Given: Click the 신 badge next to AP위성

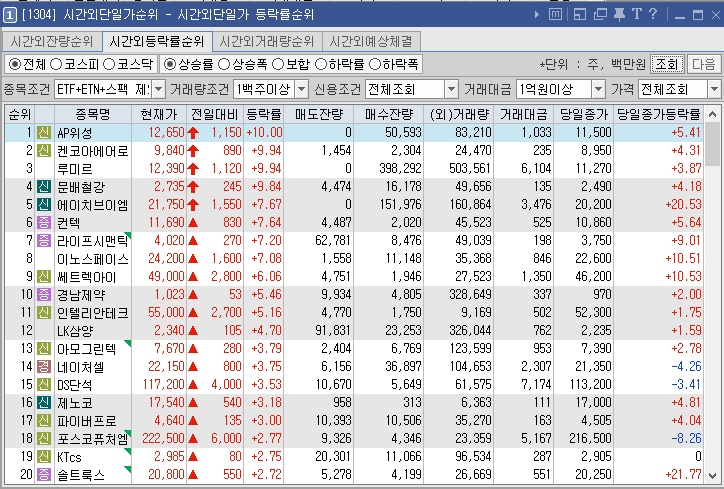Looking at the screenshot, I should (x=44, y=133).
